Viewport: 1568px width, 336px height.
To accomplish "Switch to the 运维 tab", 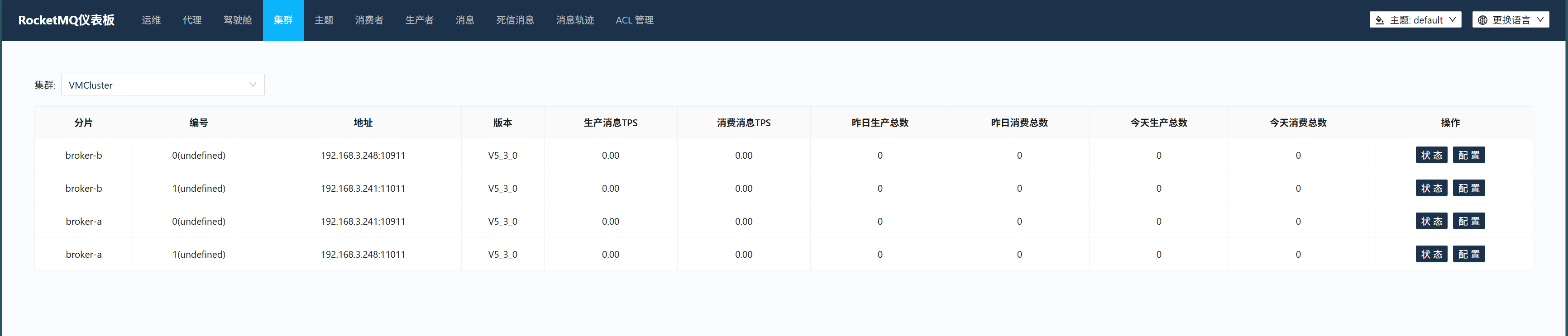I will (151, 20).
